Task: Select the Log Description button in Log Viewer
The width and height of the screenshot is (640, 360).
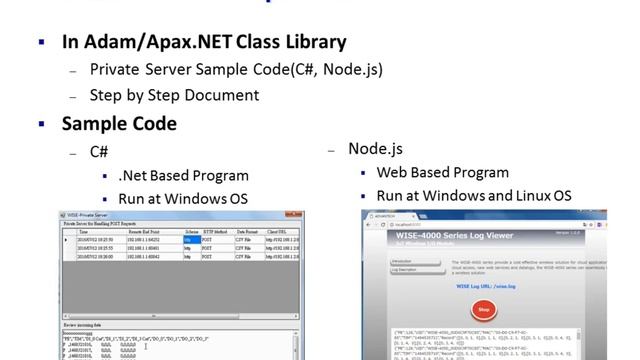Action: pyautogui.click(x=418, y=270)
